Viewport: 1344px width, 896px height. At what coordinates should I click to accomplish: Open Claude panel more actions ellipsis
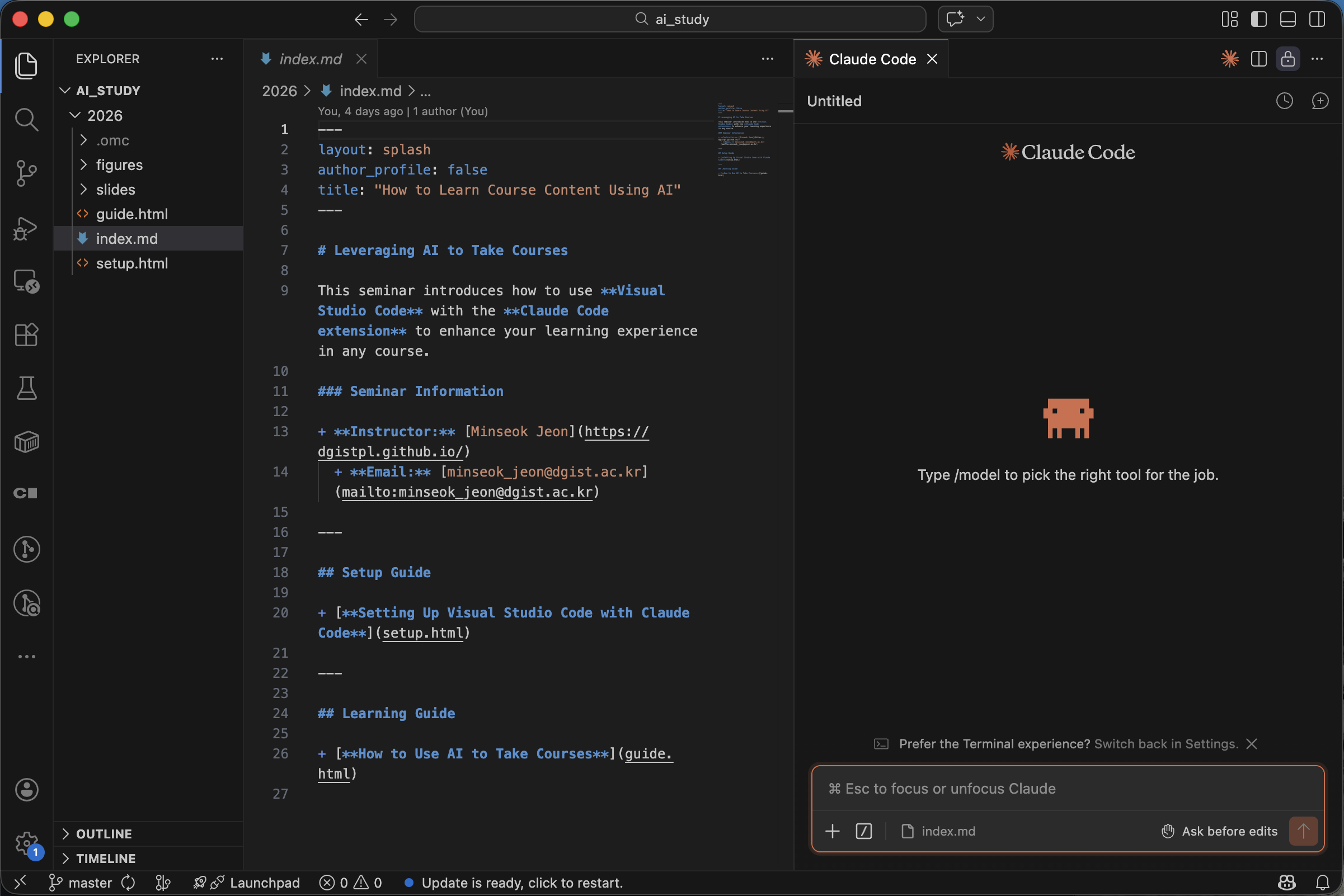(1317, 59)
